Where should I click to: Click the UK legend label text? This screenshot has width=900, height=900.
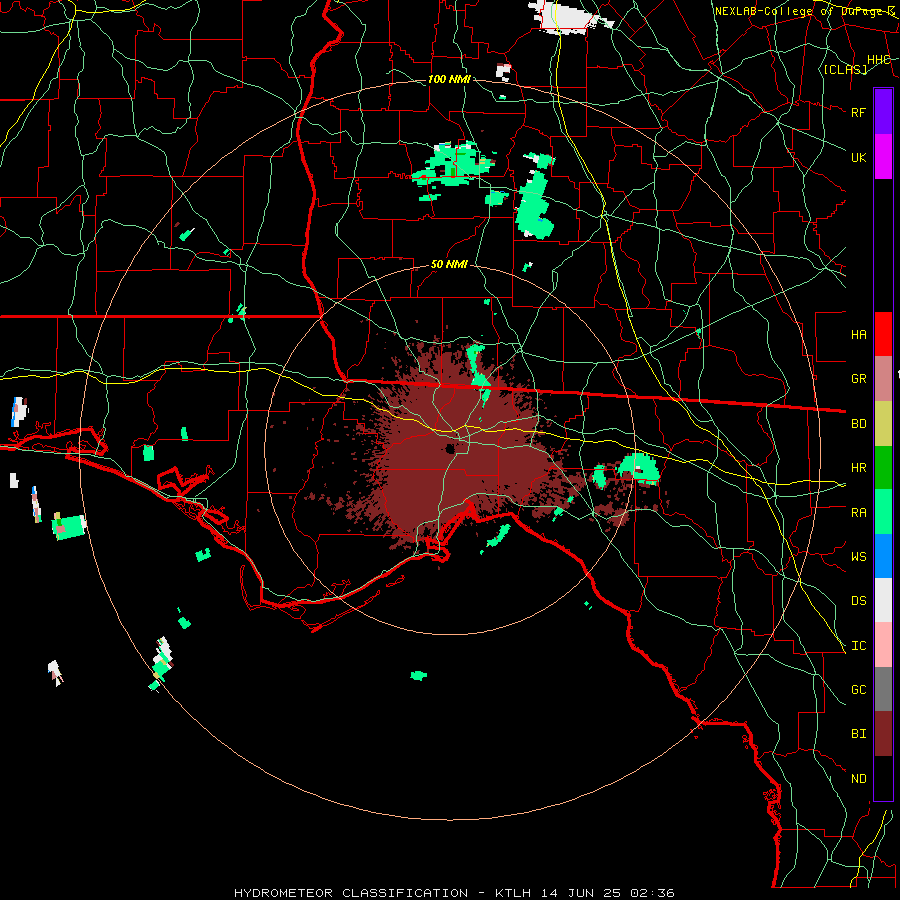pyautogui.click(x=858, y=157)
